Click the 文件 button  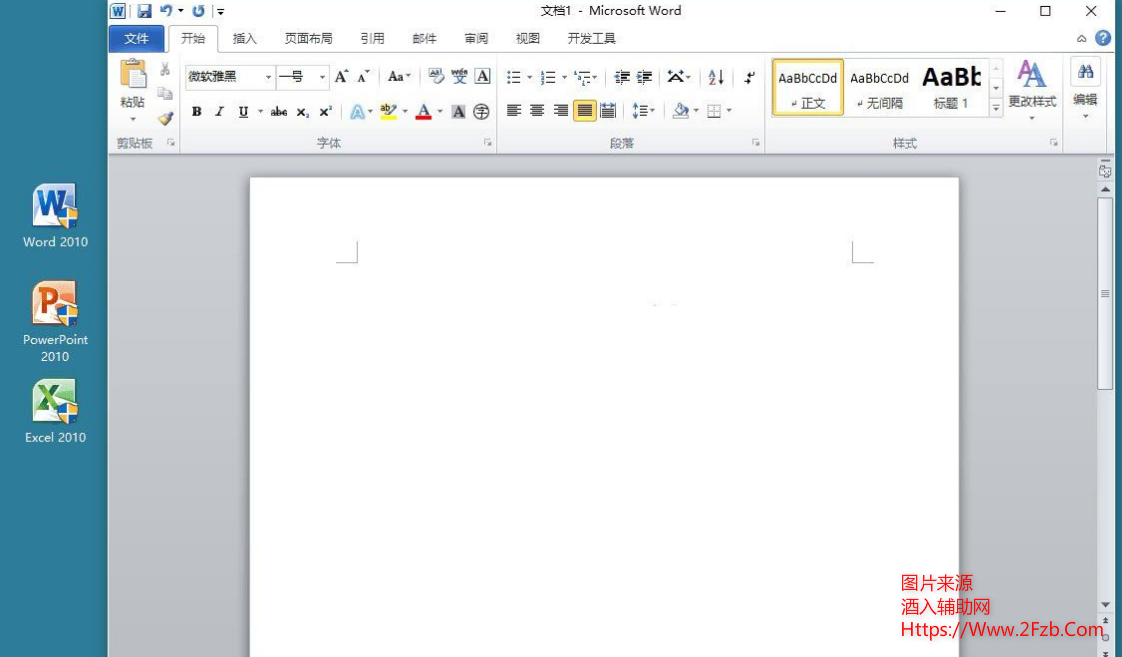click(136, 39)
